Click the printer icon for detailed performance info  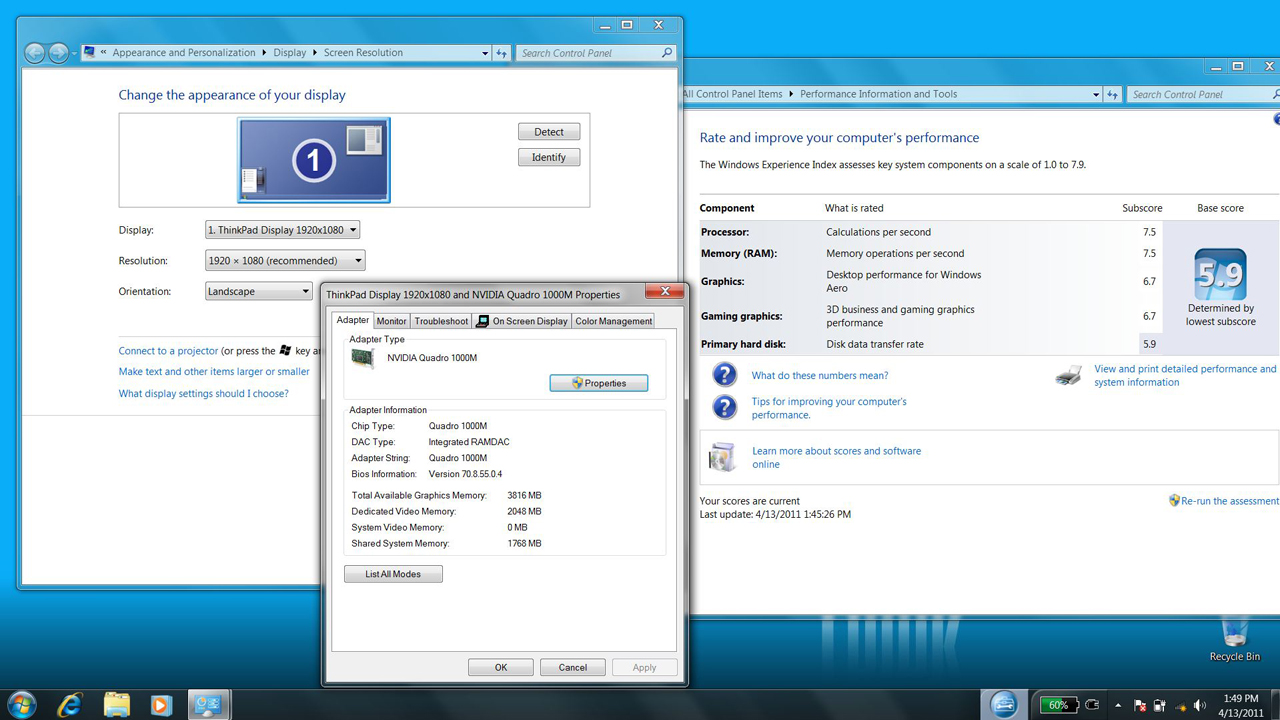pos(1068,376)
